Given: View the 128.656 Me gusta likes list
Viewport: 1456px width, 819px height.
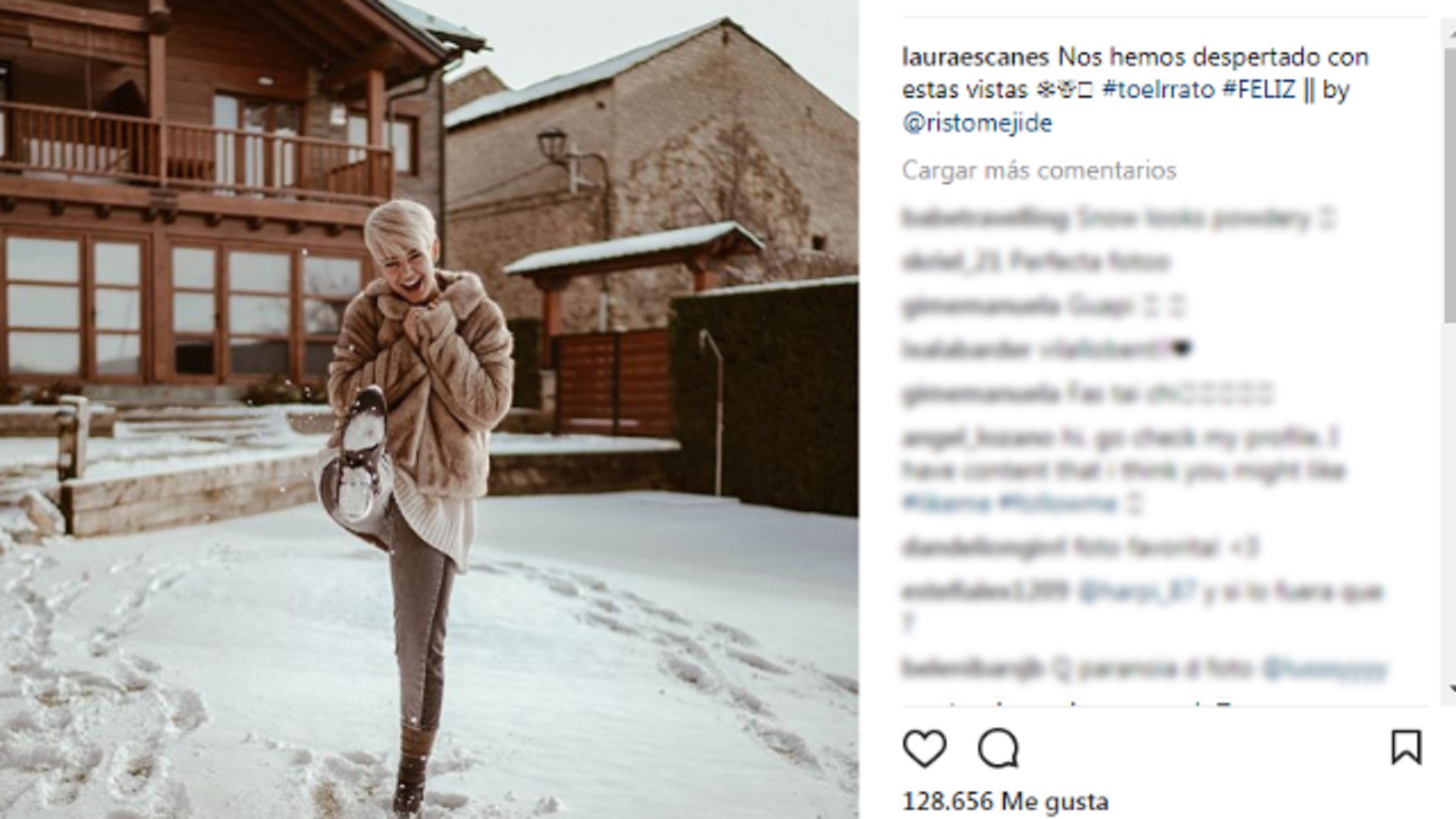Looking at the screenshot, I should 1006,801.
